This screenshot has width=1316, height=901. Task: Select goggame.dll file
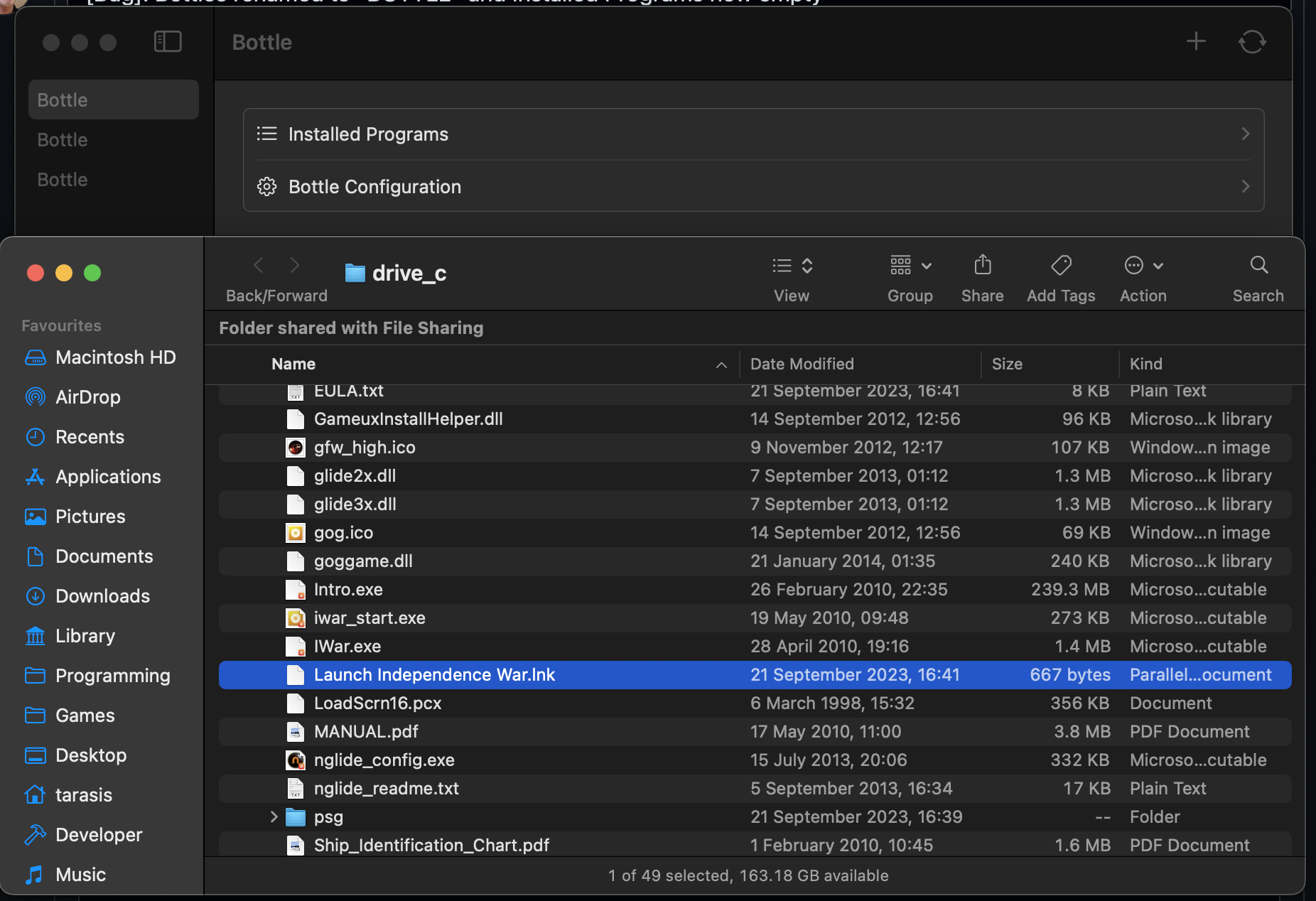click(x=755, y=561)
